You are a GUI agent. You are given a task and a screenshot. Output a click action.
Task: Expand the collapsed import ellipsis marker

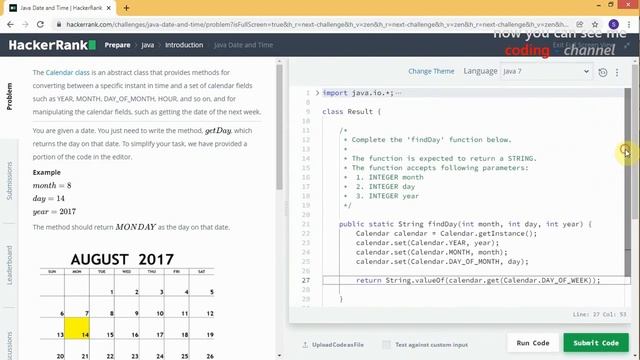tap(399, 93)
